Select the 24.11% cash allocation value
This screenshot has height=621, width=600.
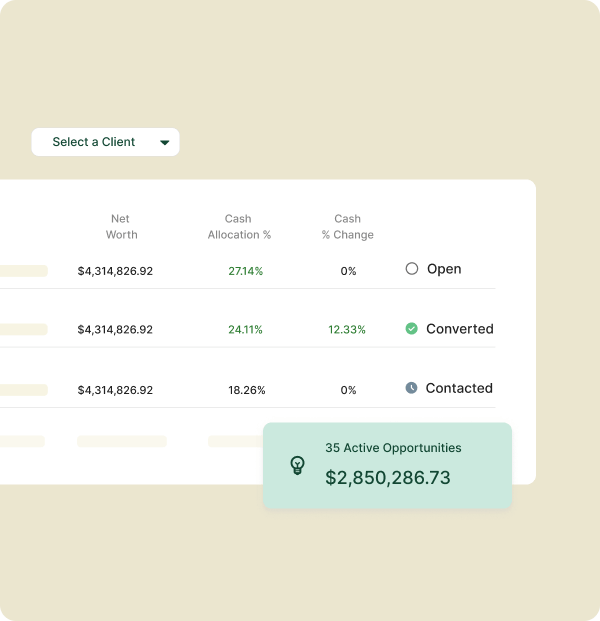point(245,330)
